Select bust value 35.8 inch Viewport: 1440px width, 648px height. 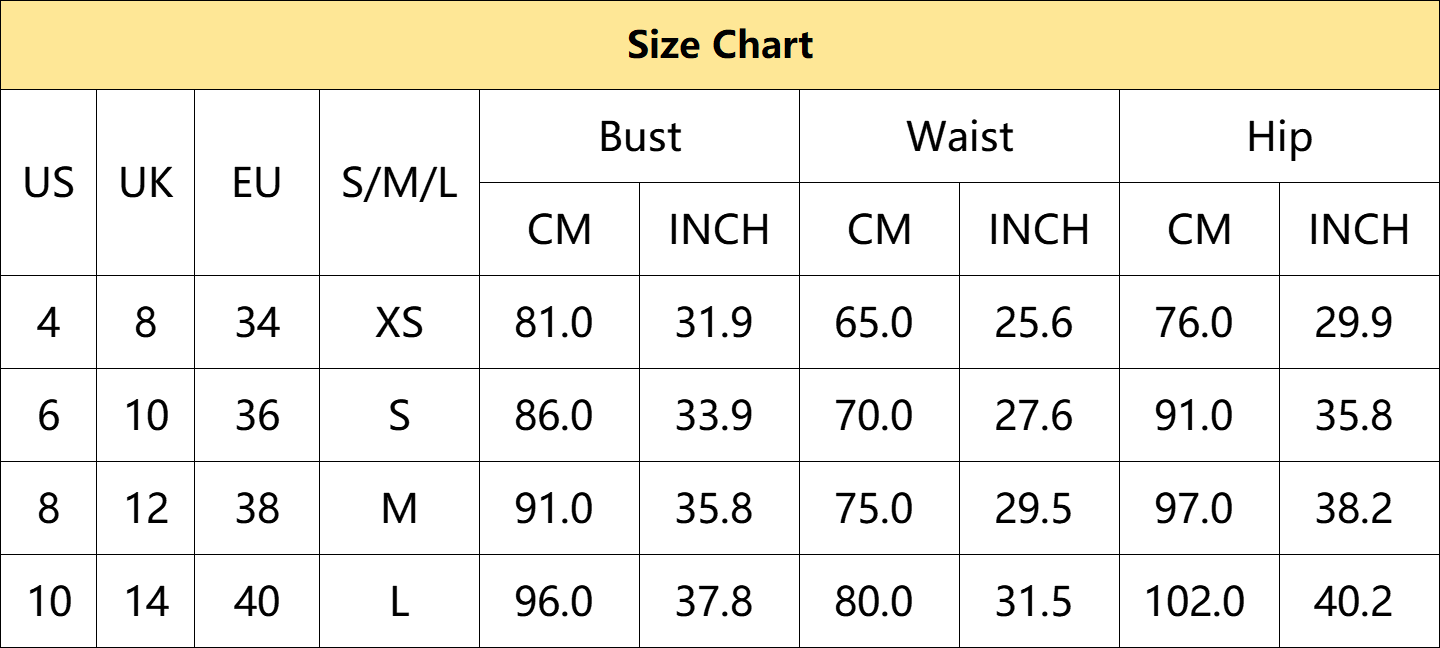(719, 508)
